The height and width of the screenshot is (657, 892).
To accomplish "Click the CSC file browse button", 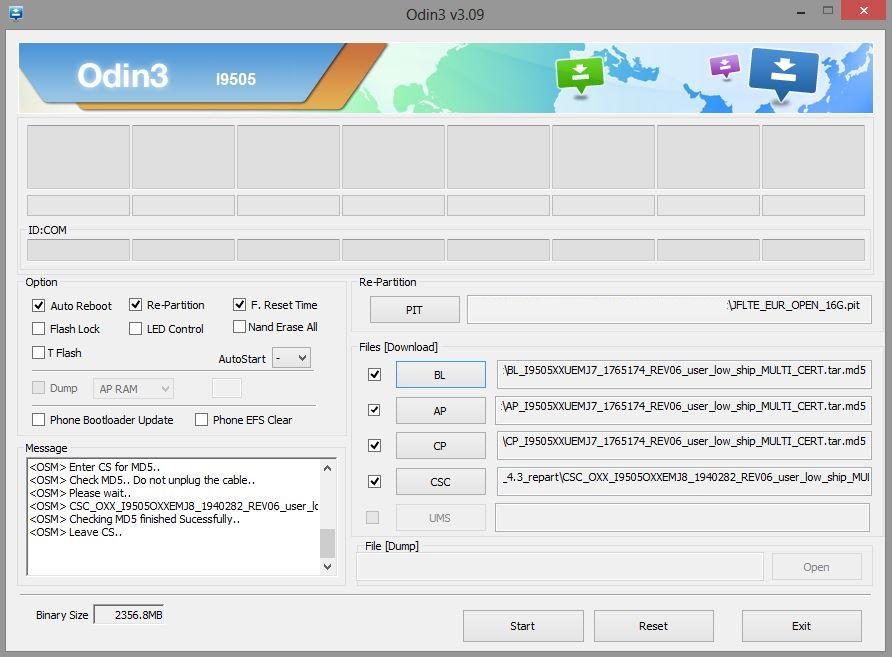I will [x=440, y=482].
